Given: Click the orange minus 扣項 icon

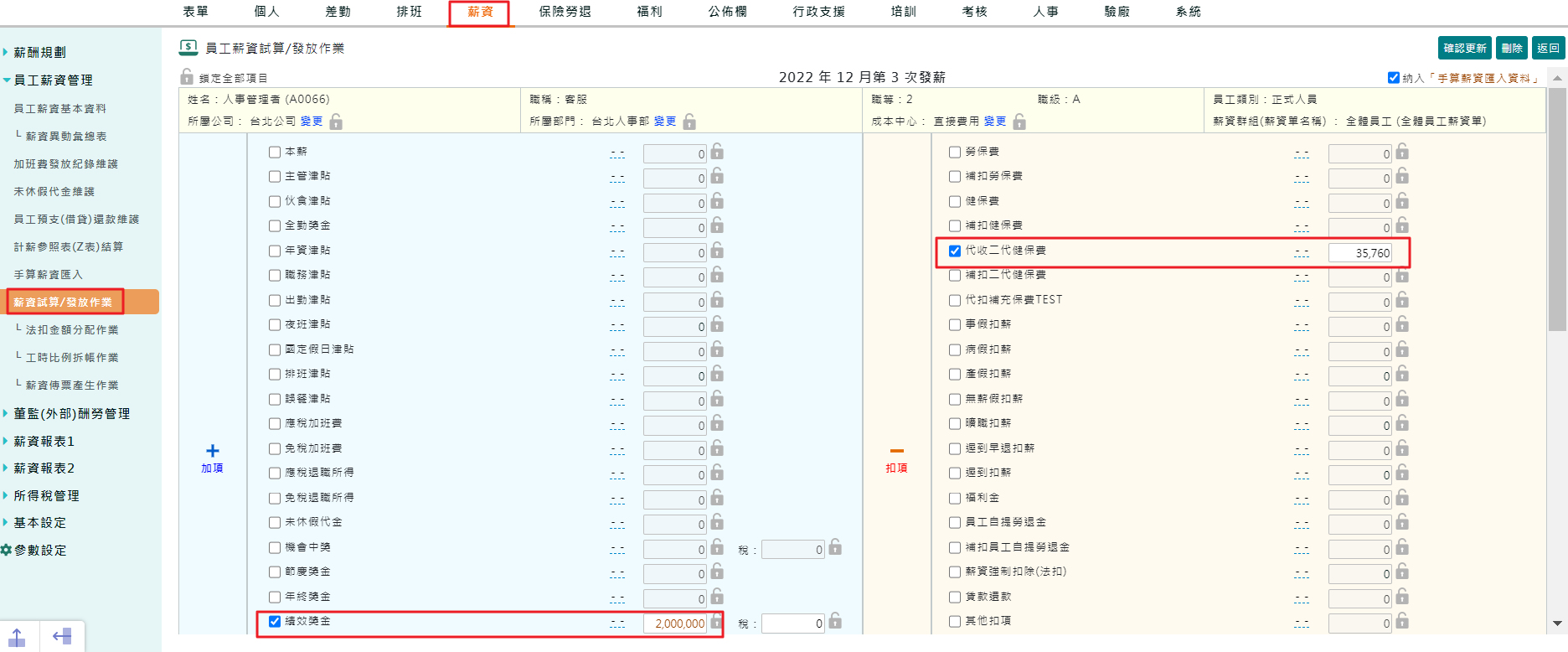Looking at the screenshot, I should click(x=897, y=451).
